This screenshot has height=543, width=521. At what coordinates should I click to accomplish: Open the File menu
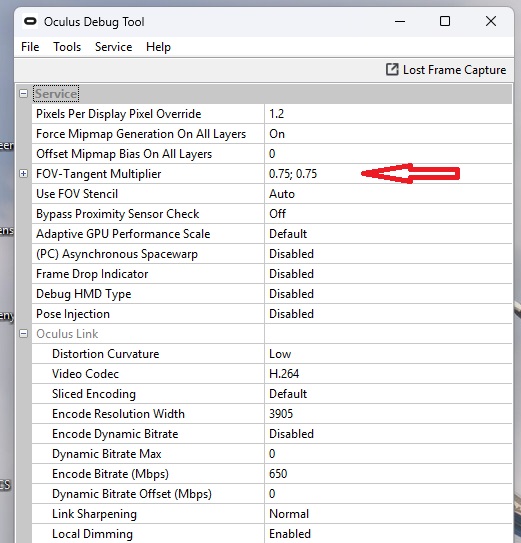(30, 47)
